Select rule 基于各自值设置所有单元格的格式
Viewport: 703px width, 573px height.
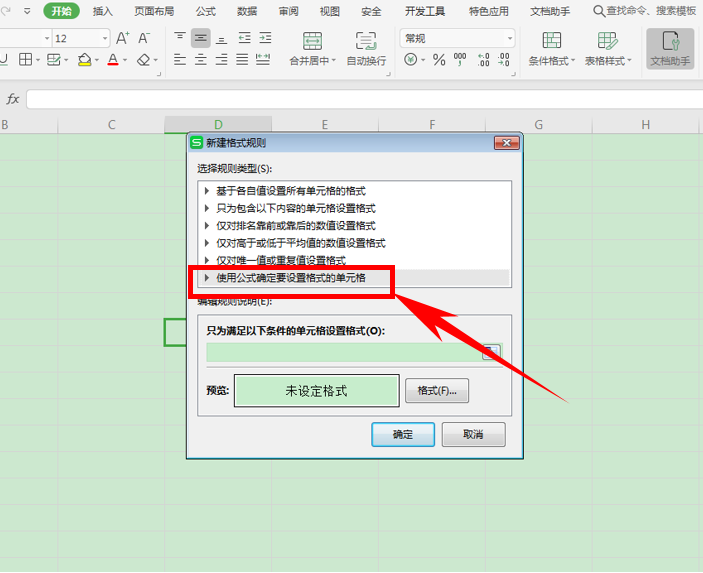point(354,191)
